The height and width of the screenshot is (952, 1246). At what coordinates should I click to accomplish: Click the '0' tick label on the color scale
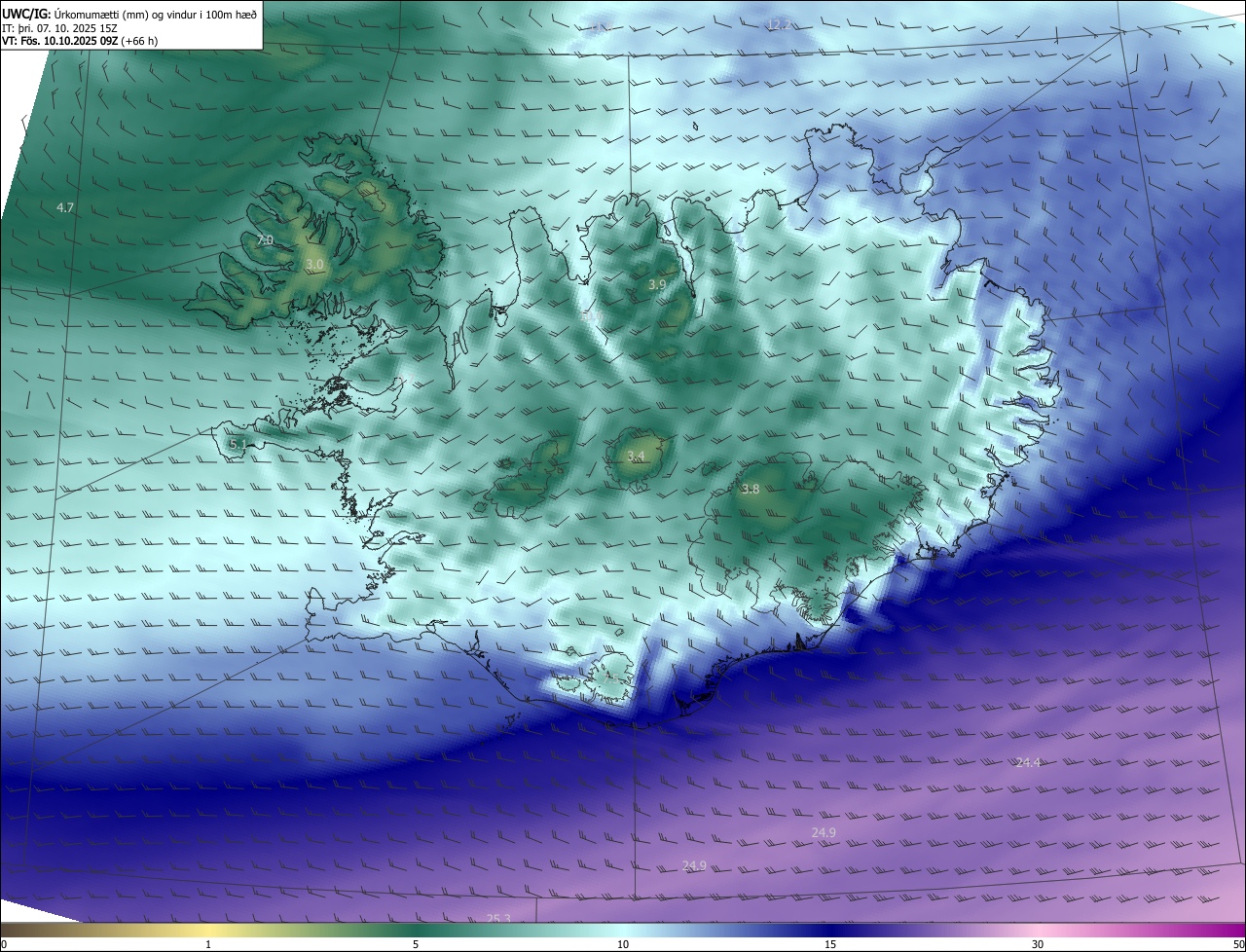4,944
